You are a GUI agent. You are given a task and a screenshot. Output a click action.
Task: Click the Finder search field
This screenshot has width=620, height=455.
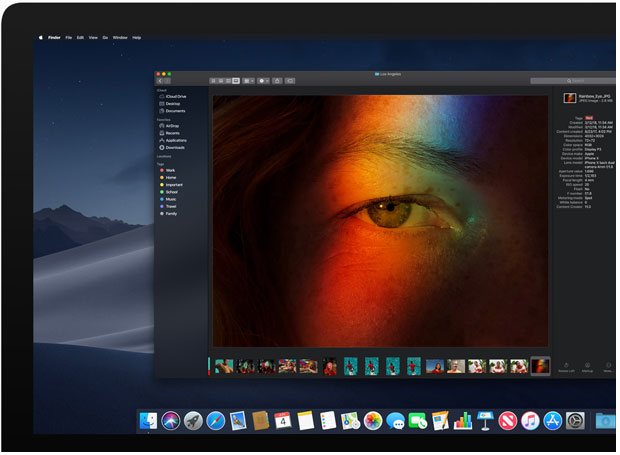click(573, 81)
